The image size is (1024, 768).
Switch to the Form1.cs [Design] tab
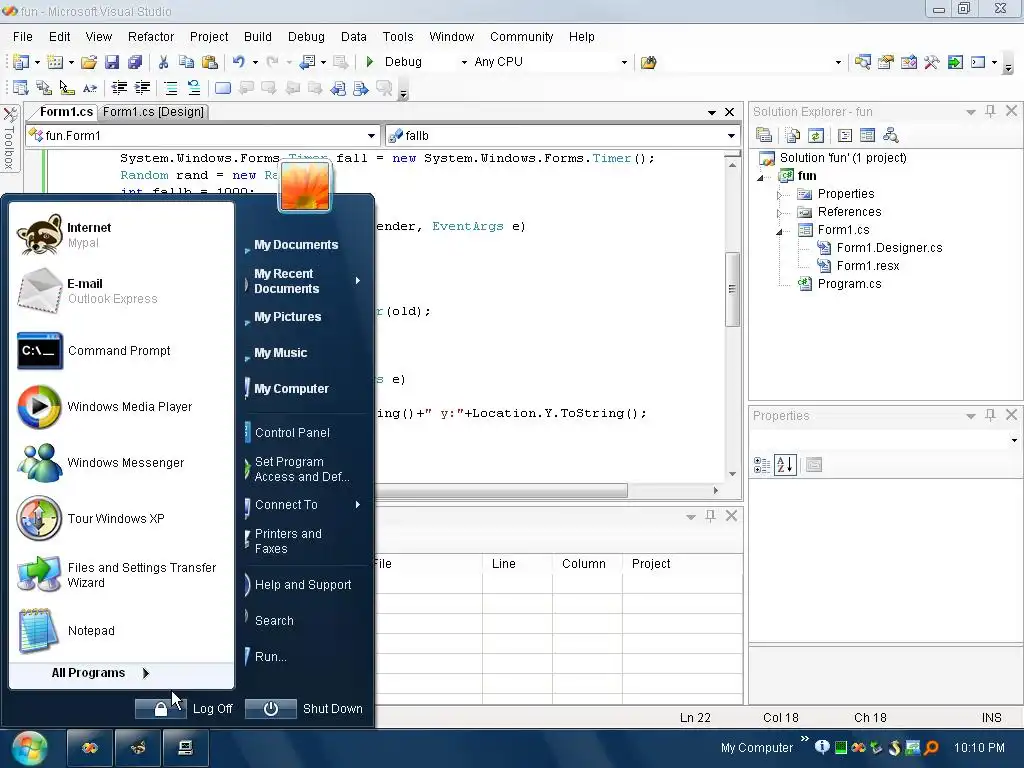[x=153, y=112]
